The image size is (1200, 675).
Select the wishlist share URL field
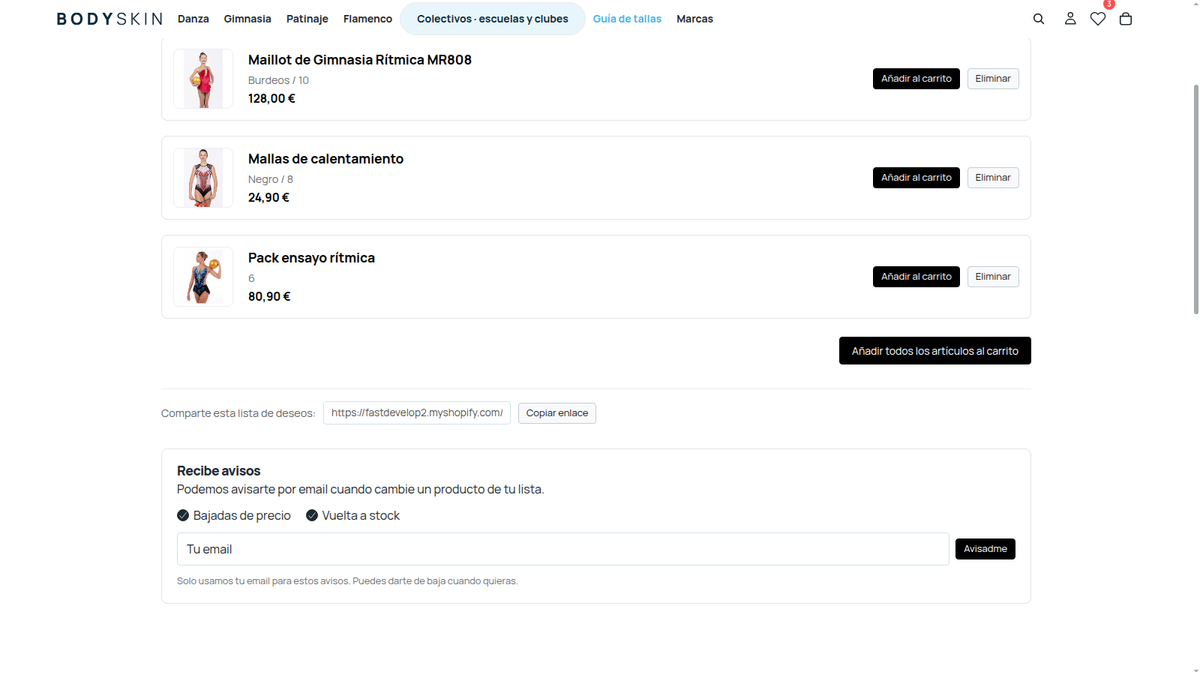click(x=417, y=413)
